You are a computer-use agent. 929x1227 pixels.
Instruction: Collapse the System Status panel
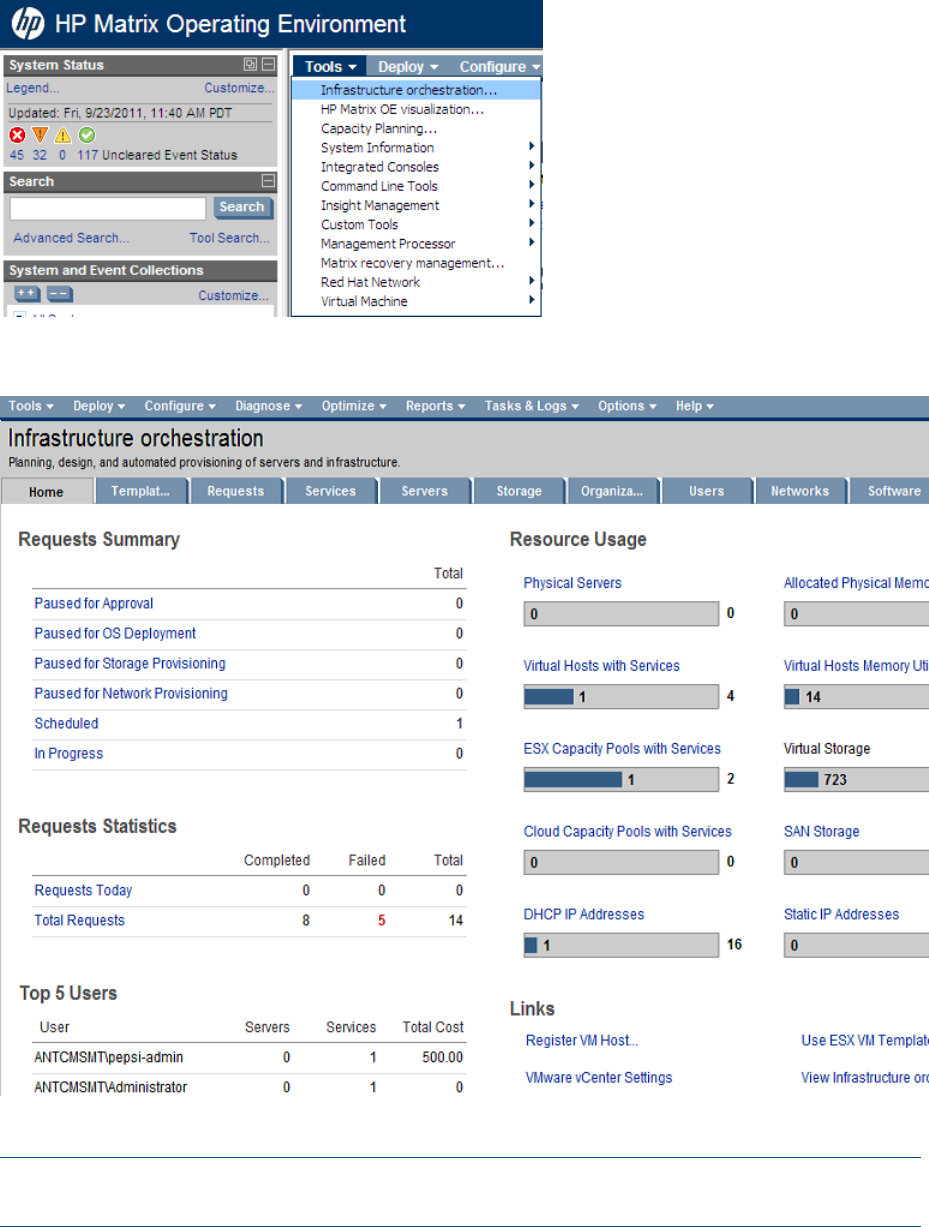(x=267, y=65)
